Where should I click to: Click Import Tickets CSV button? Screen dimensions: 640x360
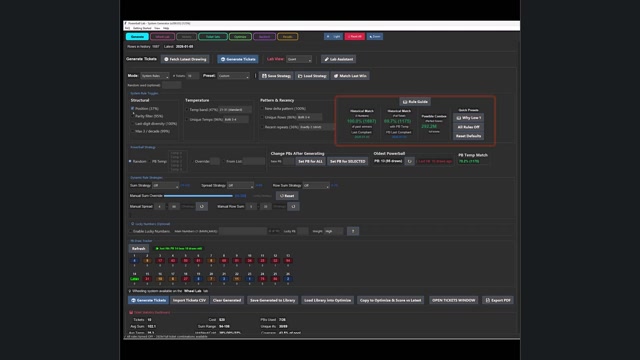coord(189,300)
